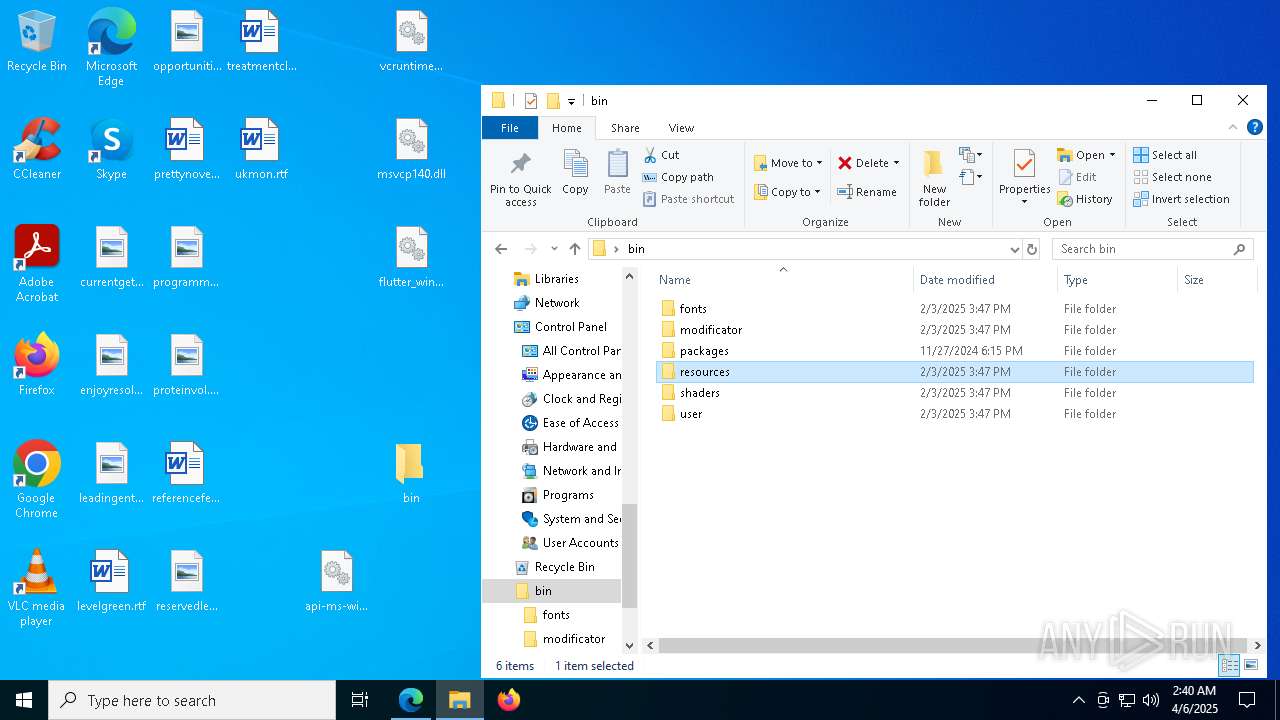The image size is (1280, 720).
Task: Open Task View on the taskbar
Action: pos(360,700)
